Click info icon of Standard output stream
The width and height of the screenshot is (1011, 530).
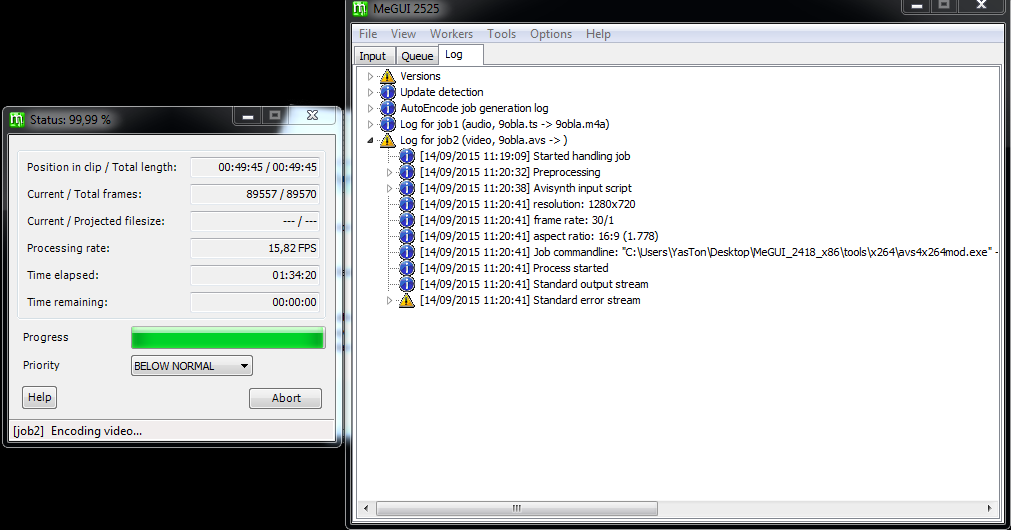pos(407,284)
